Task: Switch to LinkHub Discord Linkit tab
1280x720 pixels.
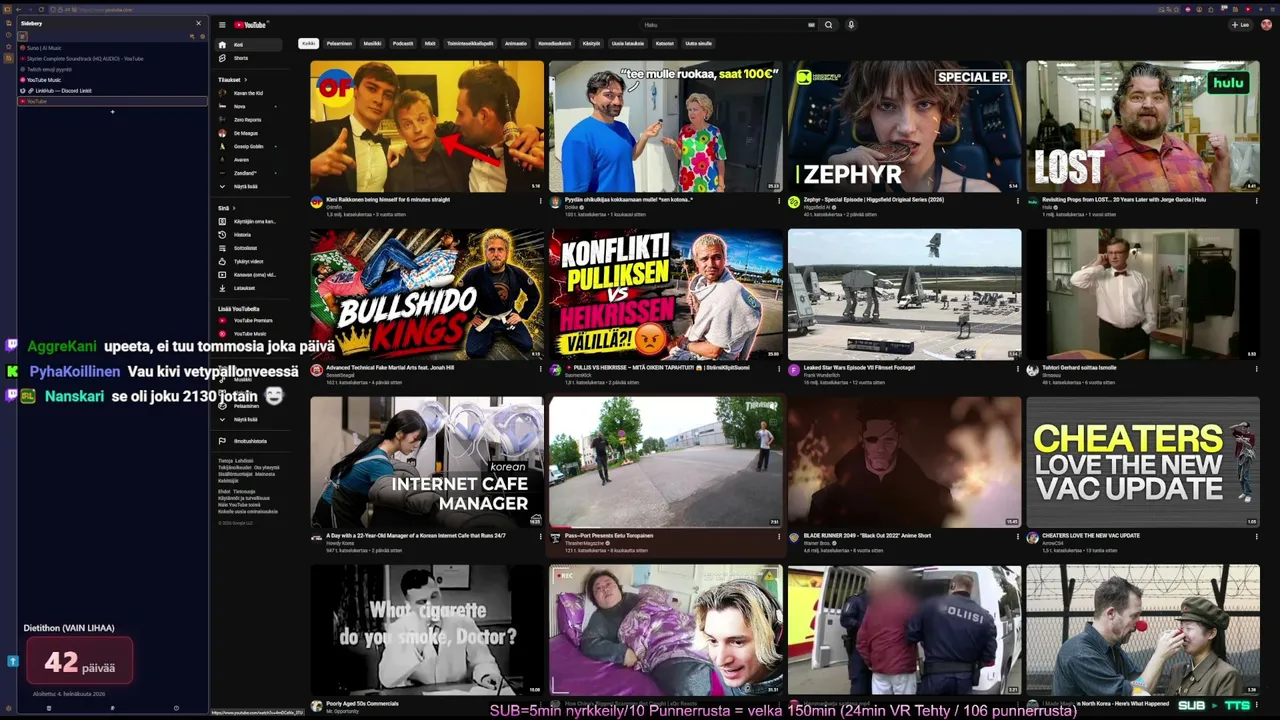Action: 112,91
